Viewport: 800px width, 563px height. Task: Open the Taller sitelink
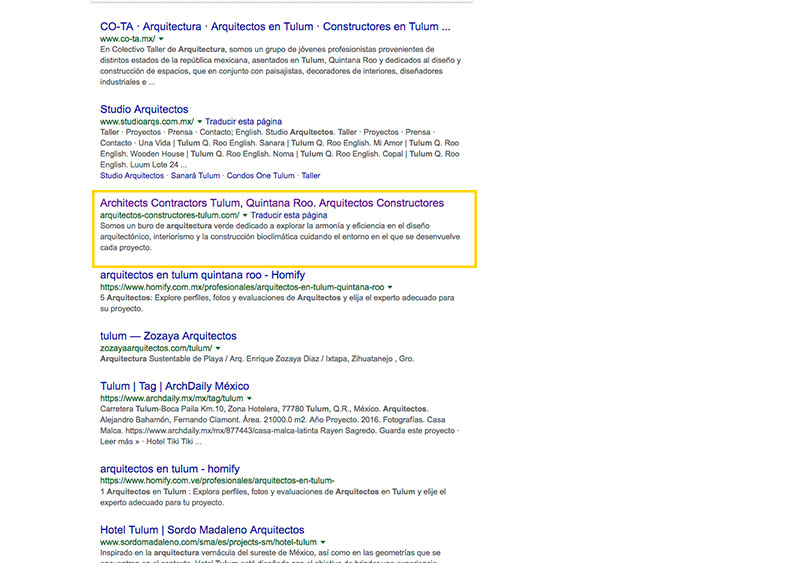[x=311, y=176]
